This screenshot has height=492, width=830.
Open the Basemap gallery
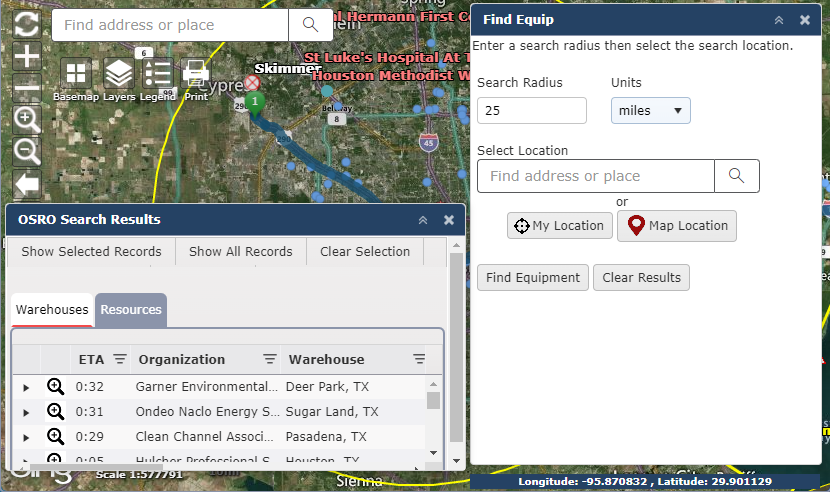[x=76, y=74]
